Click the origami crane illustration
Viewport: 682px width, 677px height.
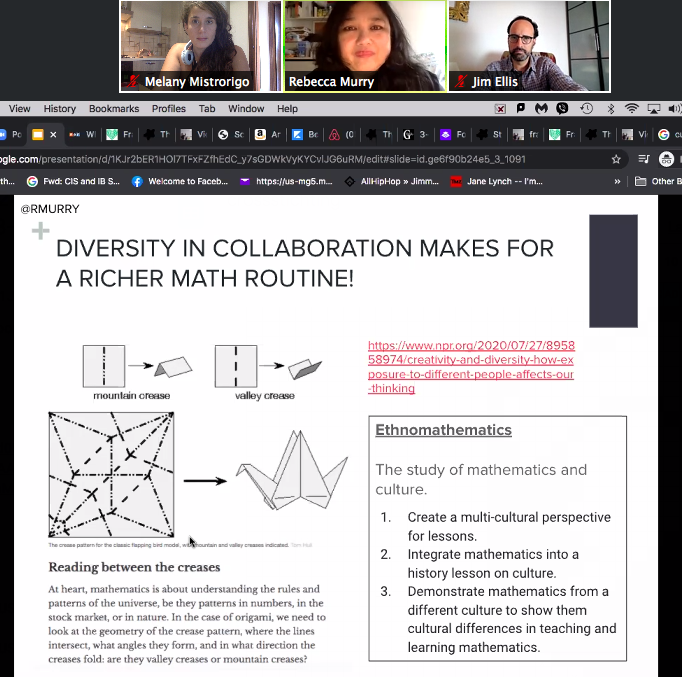coord(292,470)
